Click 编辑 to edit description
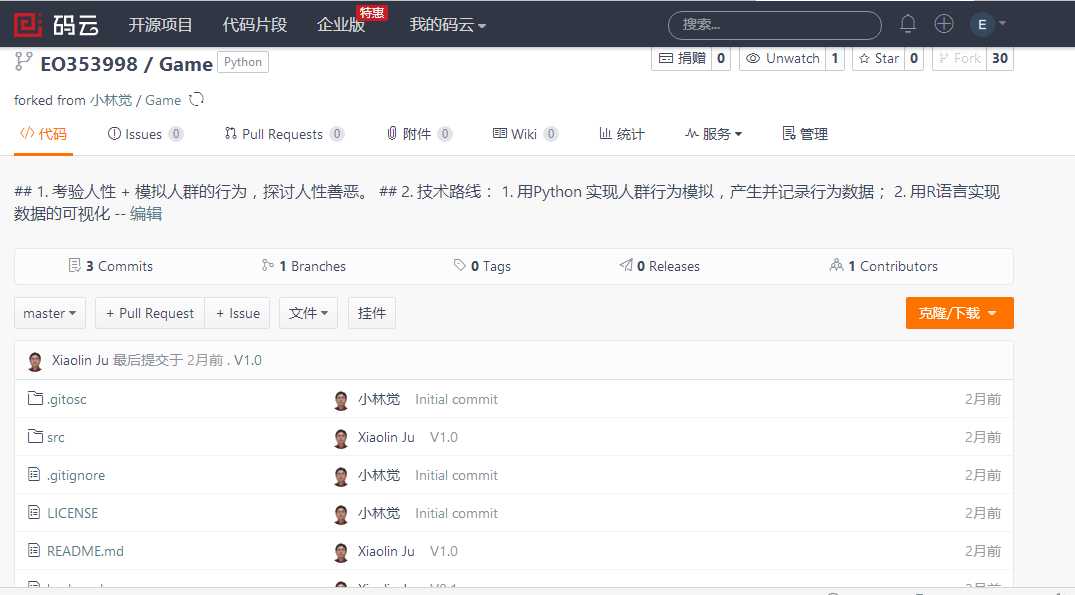This screenshot has height=595, width=1075. [x=146, y=213]
